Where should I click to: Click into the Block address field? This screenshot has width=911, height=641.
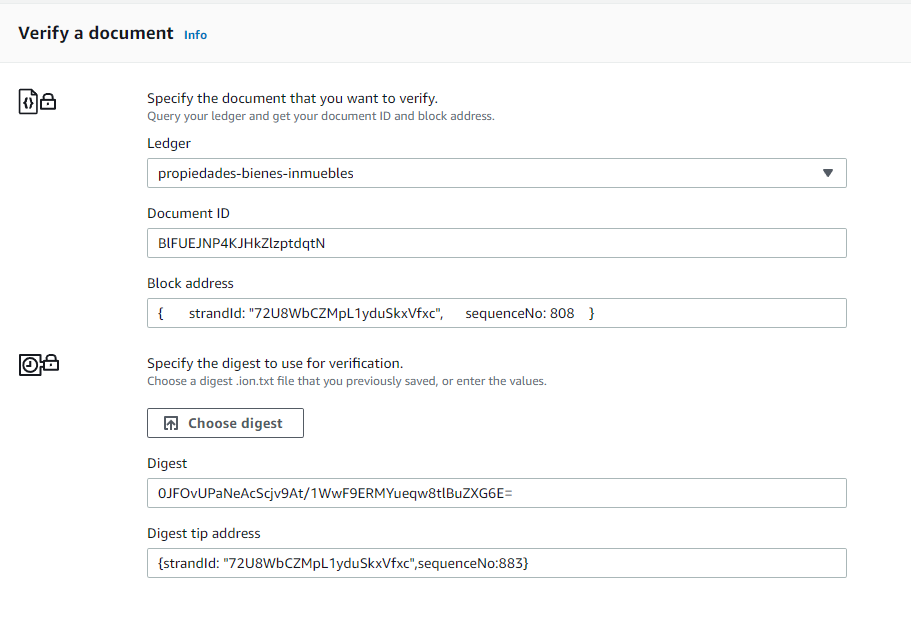pos(496,313)
